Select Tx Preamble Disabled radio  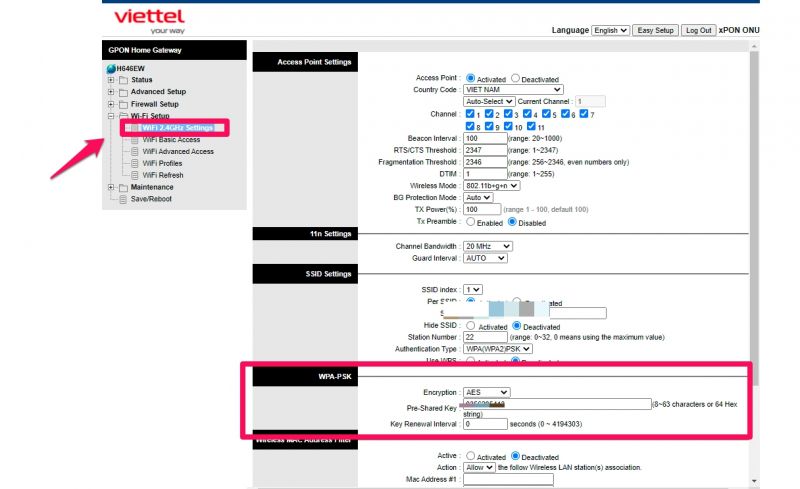(512, 222)
